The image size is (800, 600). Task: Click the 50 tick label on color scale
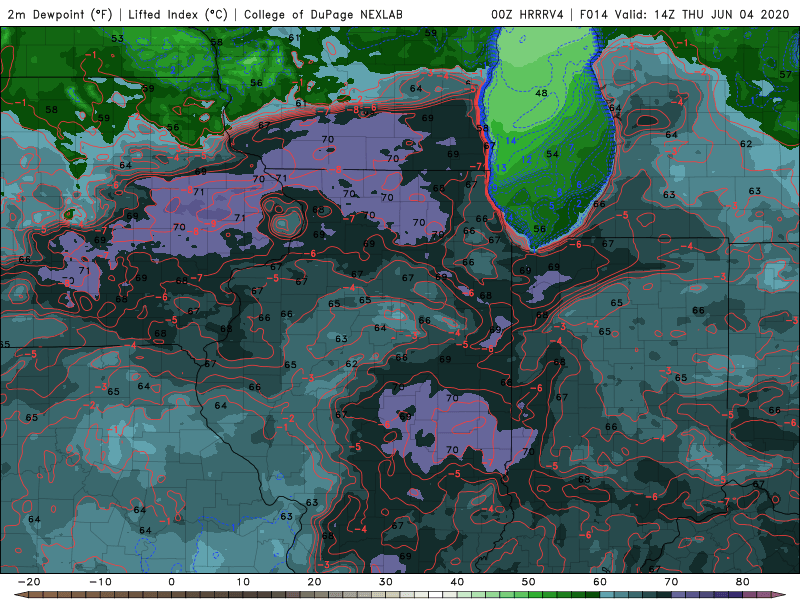click(x=529, y=582)
